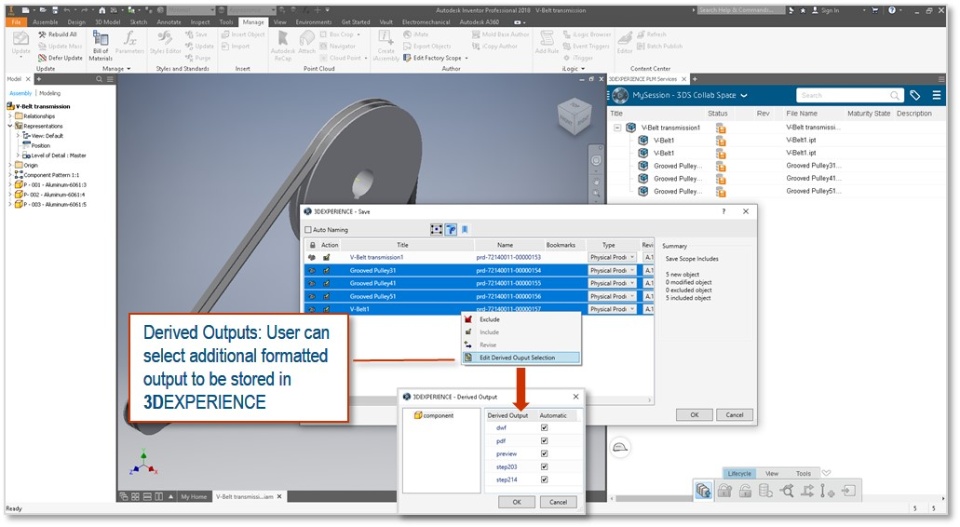Click the Add Rule iLogic icon
This screenshot has height=527, width=960.
pyautogui.click(x=547, y=39)
